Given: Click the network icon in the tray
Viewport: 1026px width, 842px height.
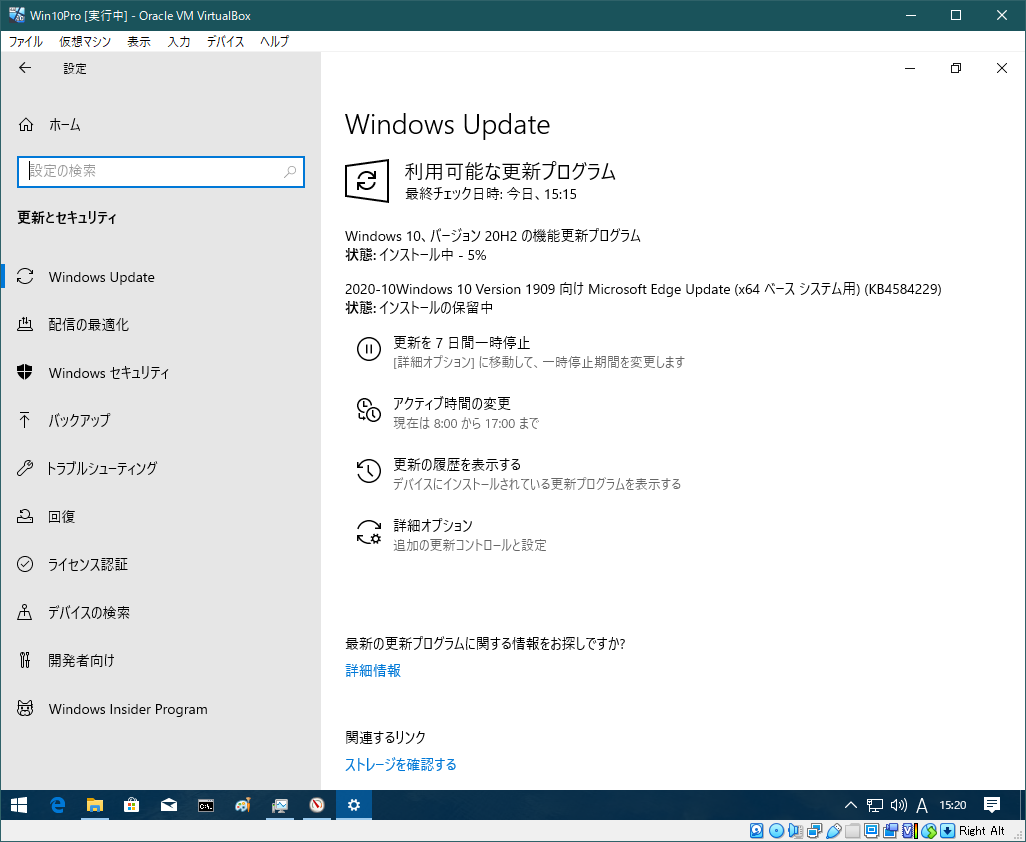Looking at the screenshot, I should 875,805.
